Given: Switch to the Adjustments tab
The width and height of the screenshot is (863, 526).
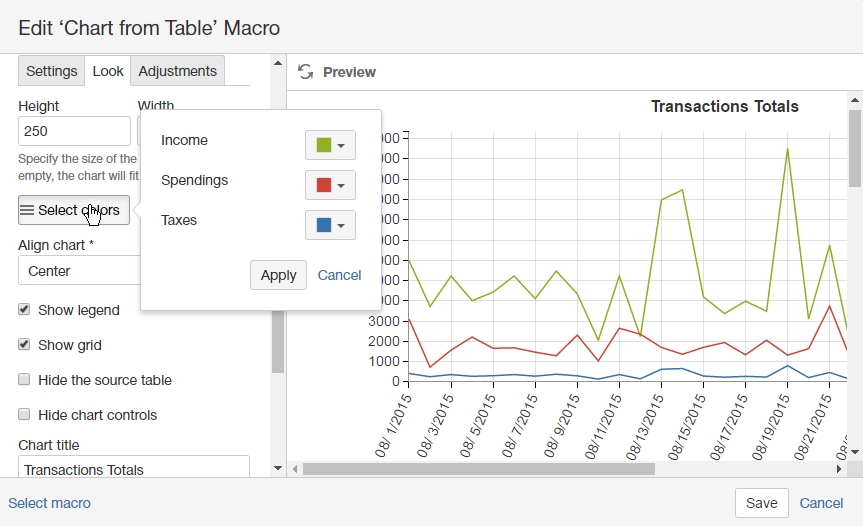Looking at the screenshot, I should 177,71.
